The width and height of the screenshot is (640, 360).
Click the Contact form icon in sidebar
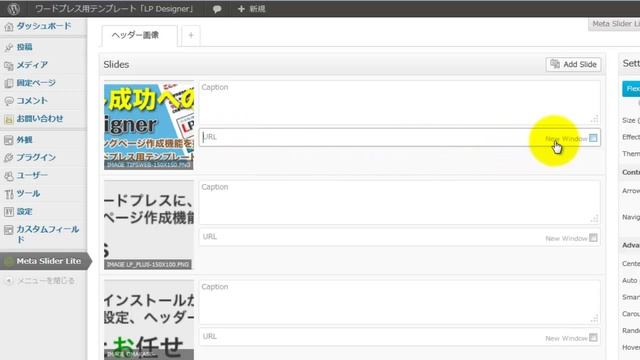point(9,119)
